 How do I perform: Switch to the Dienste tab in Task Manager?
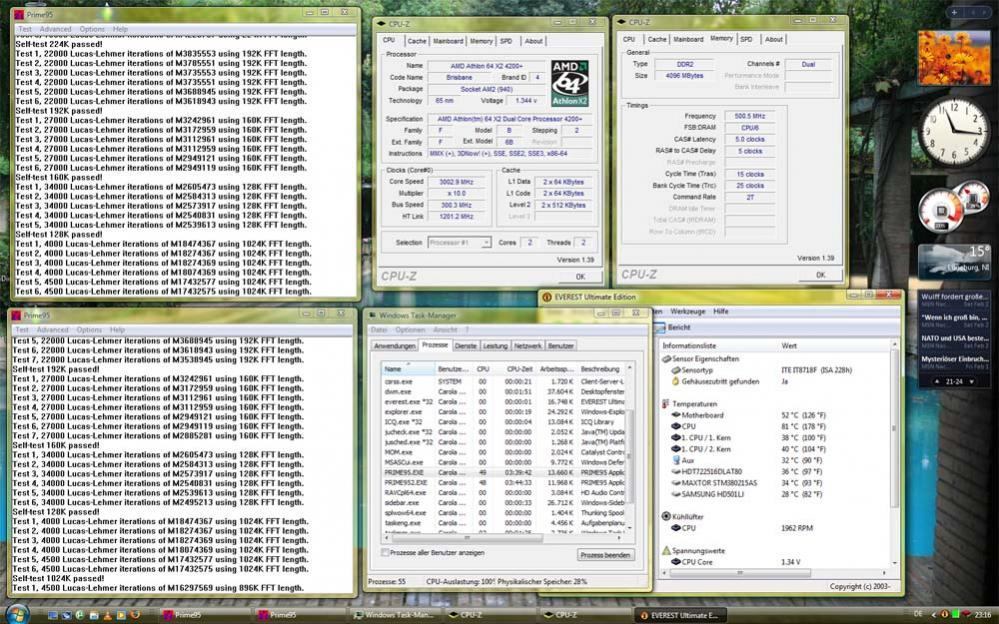click(x=466, y=346)
